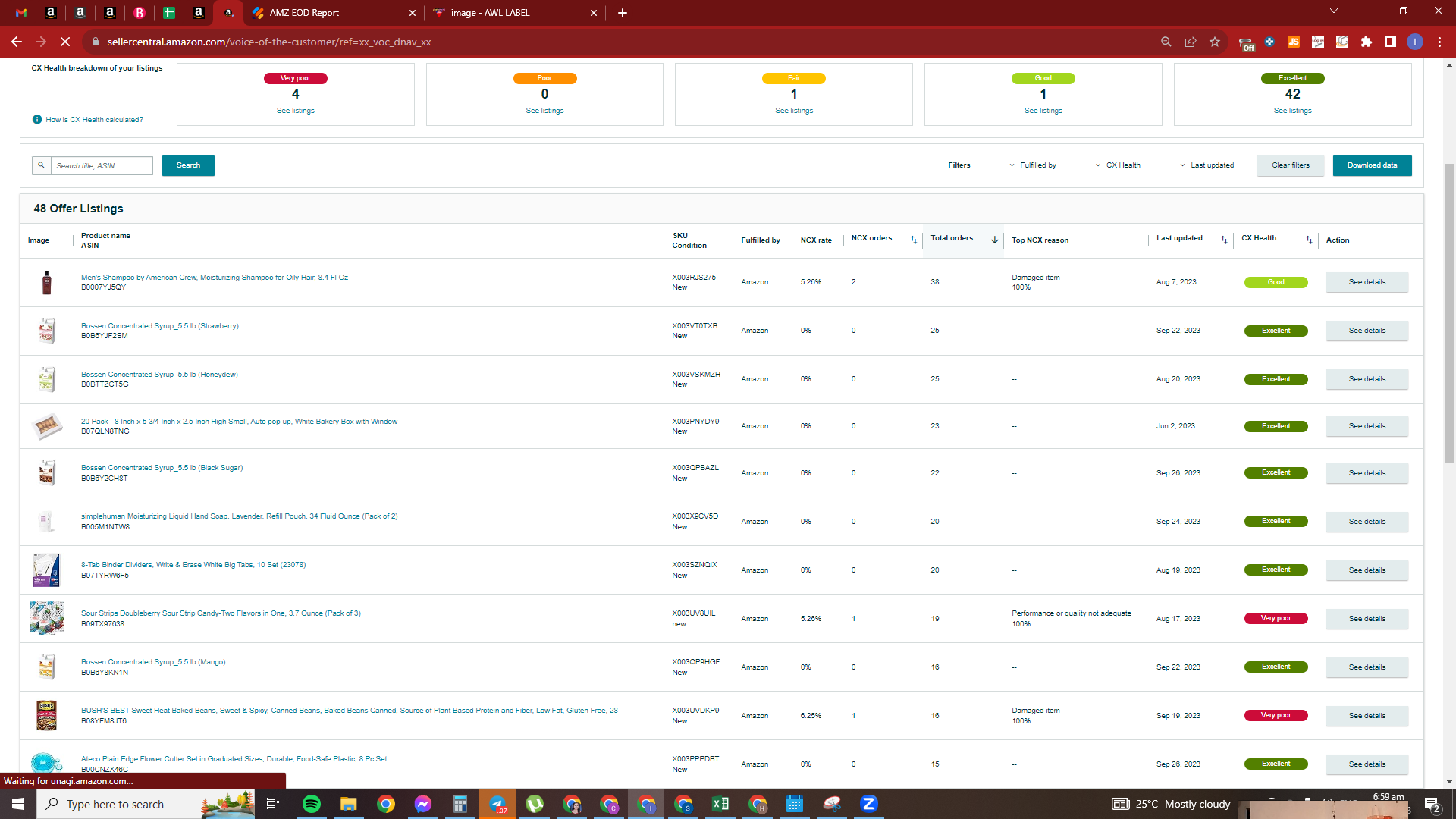Click the Men's Shampoo product thumbnail

pyautogui.click(x=47, y=282)
